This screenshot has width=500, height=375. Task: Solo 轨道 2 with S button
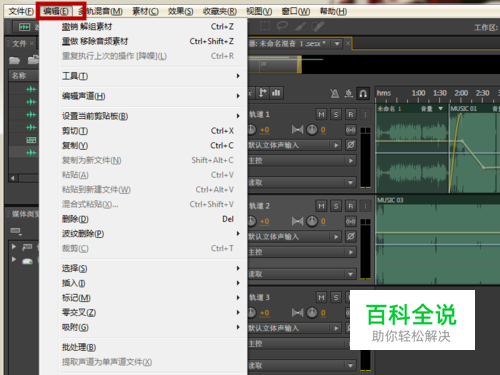coord(336,206)
